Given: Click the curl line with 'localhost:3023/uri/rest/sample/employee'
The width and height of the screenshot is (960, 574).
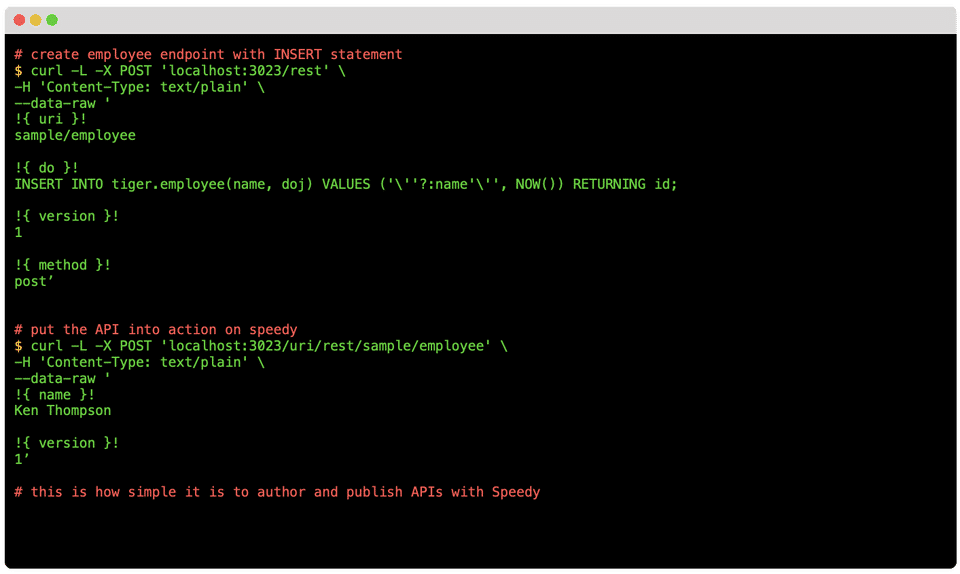Looking at the screenshot, I should coord(261,346).
